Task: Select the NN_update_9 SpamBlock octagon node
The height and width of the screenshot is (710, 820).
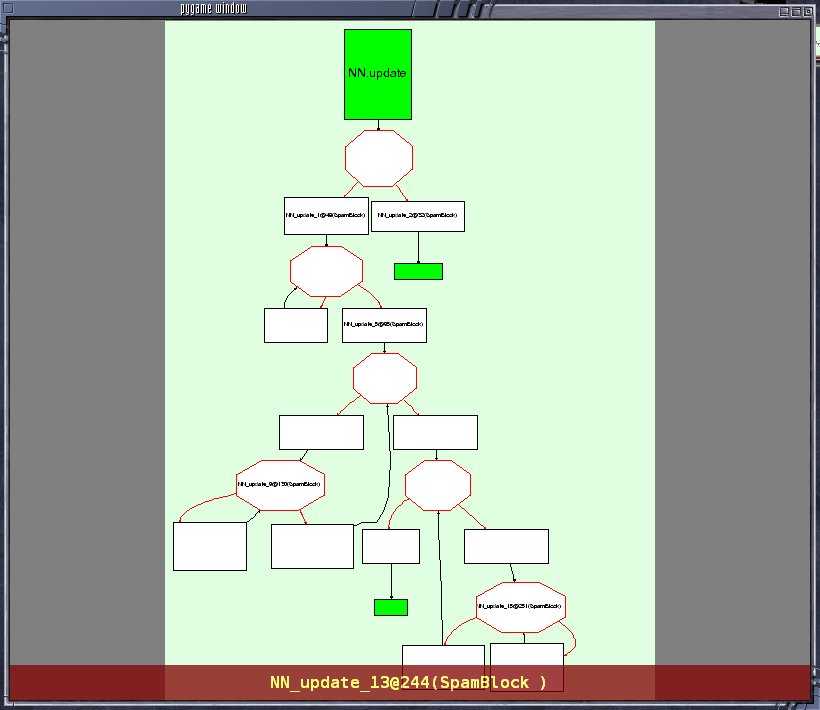Action: click(280, 485)
